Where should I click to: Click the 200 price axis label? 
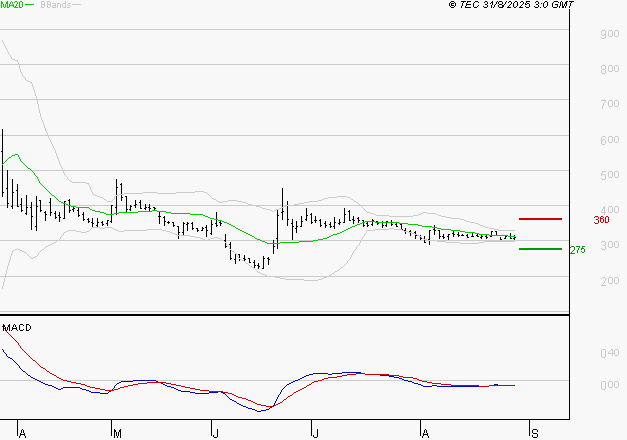point(609,281)
